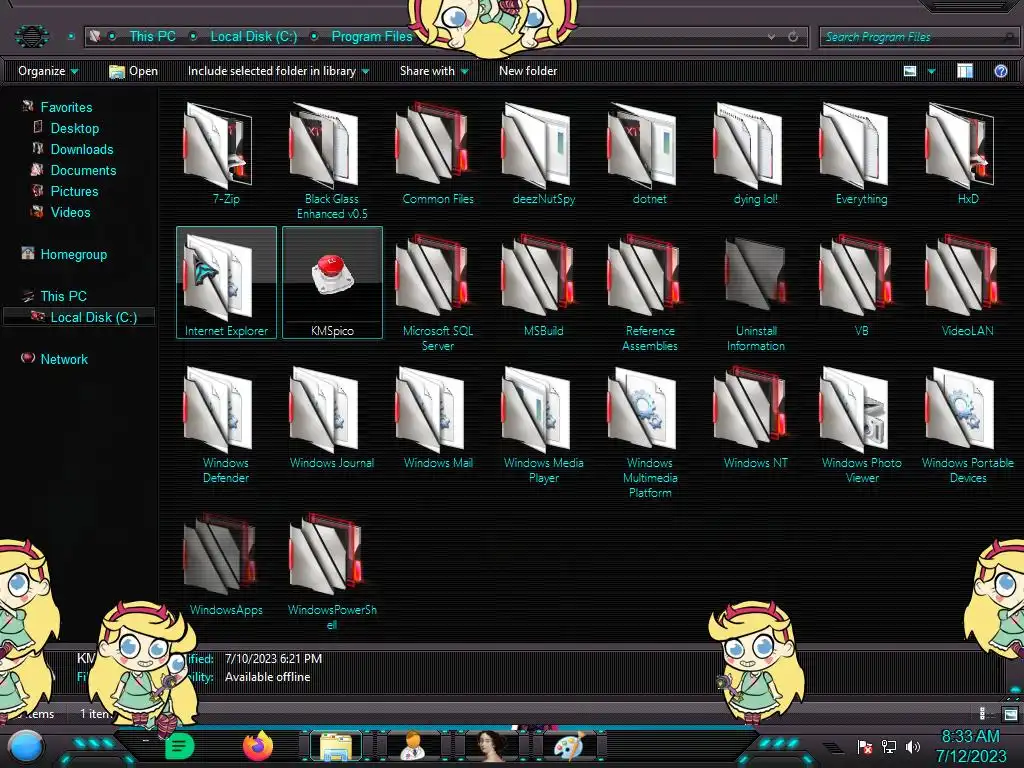Image resolution: width=1024 pixels, height=768 pixels.
Task: Open the Paint palette taskbar icon
Action: point(569,746)
